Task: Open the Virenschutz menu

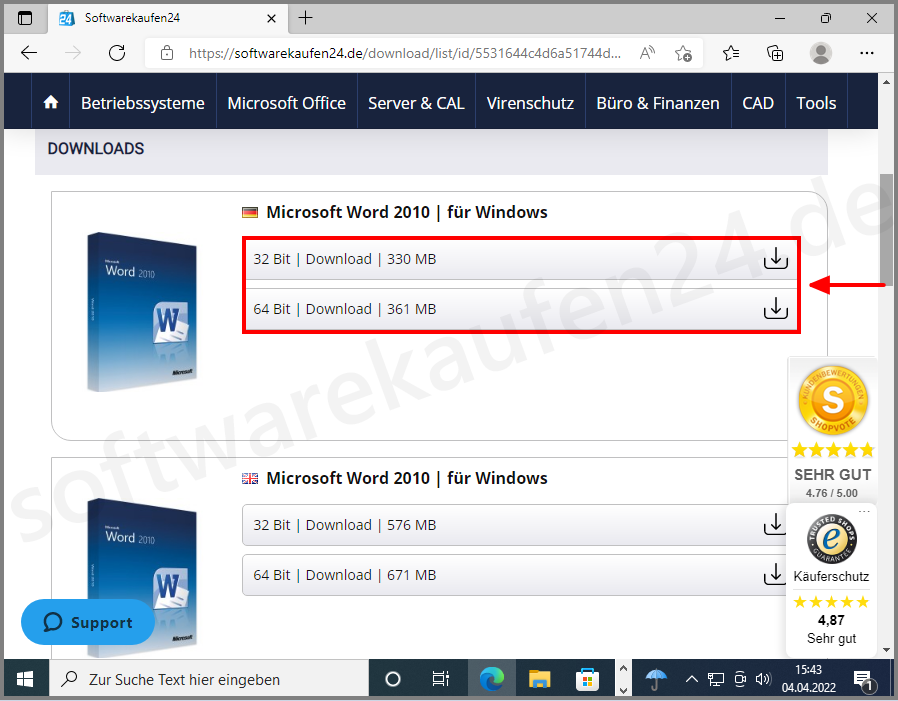Action: coord(530,103)
